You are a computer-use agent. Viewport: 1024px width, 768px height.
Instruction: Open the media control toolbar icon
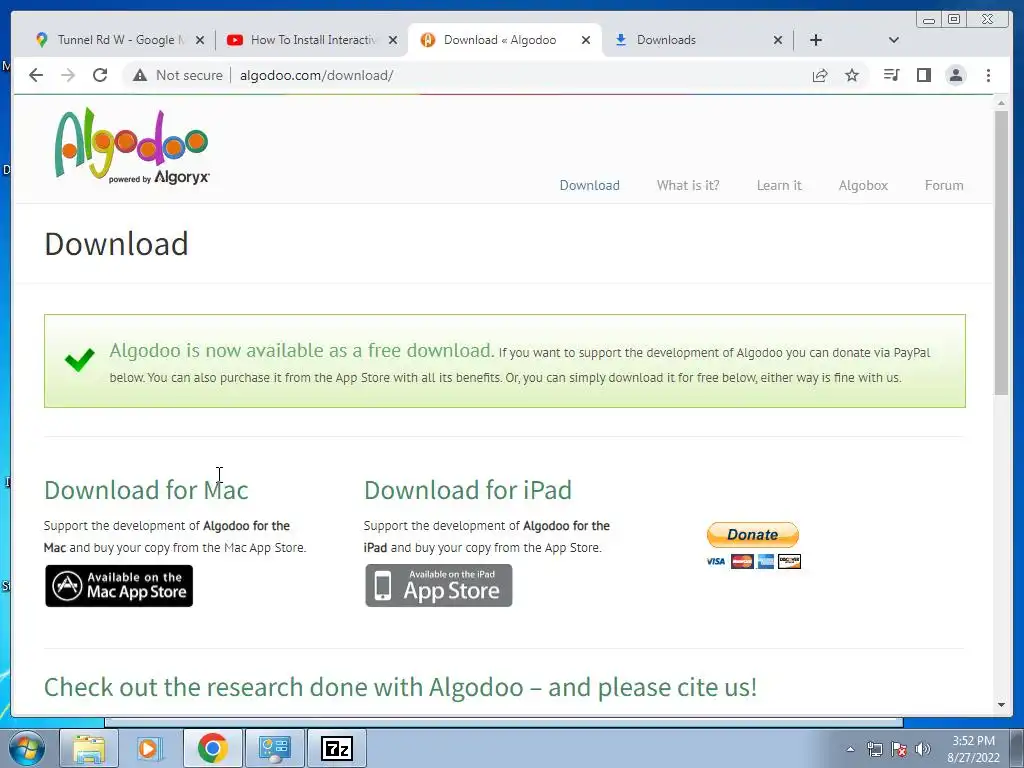click(891, 75)
